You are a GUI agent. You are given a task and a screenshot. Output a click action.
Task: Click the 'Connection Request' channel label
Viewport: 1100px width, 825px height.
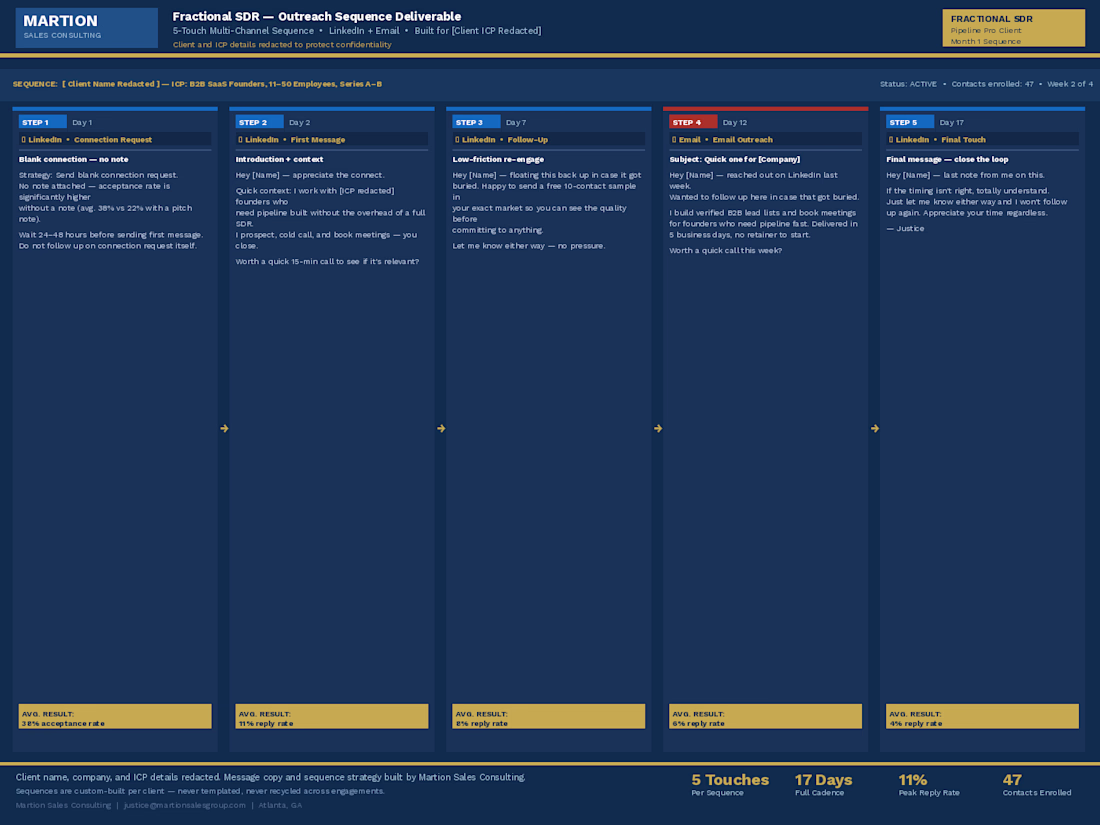click(x=113, y=140)
